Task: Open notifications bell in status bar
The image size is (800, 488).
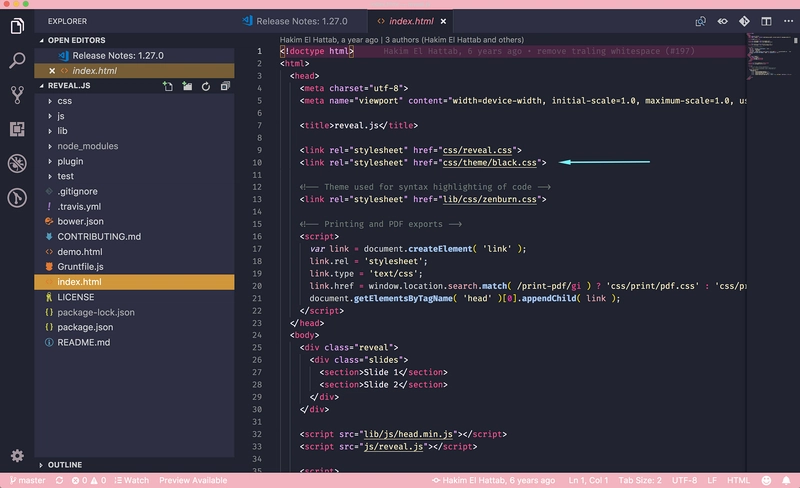Action: click(786, 480)
